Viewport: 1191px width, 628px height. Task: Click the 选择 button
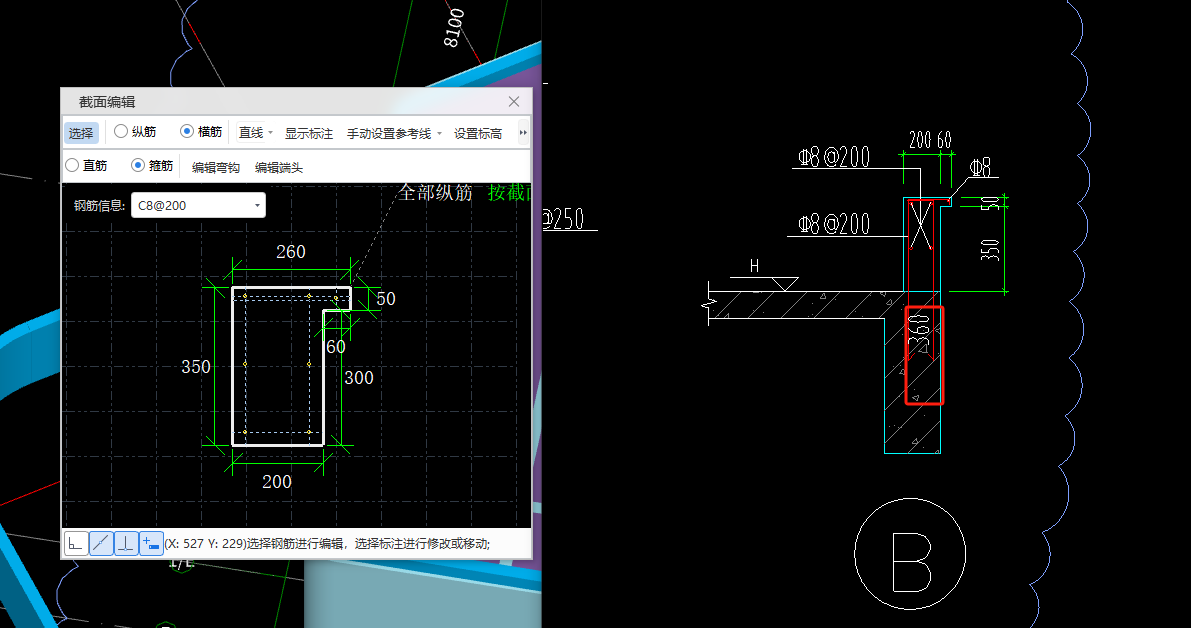[x=81, y=134]
